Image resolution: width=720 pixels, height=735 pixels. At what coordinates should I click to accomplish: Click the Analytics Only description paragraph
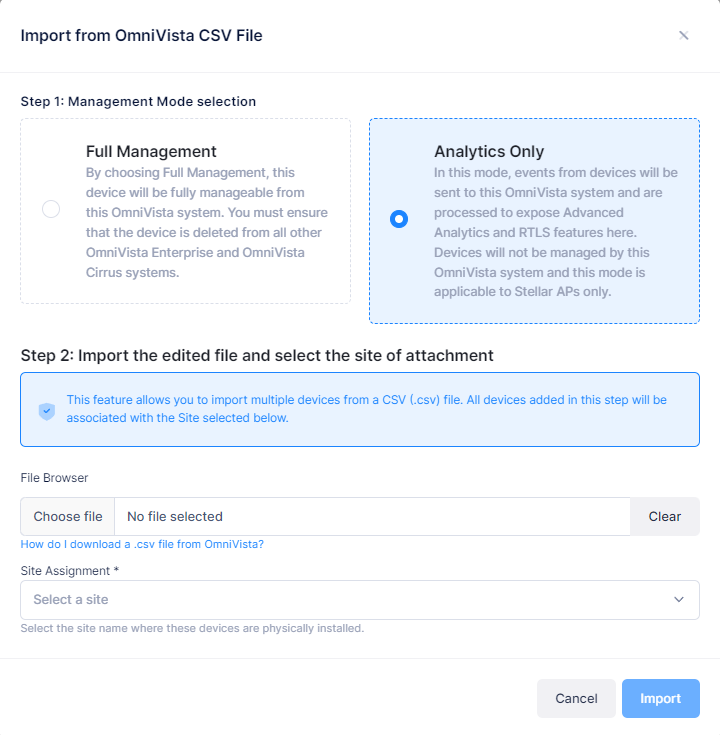556,232
